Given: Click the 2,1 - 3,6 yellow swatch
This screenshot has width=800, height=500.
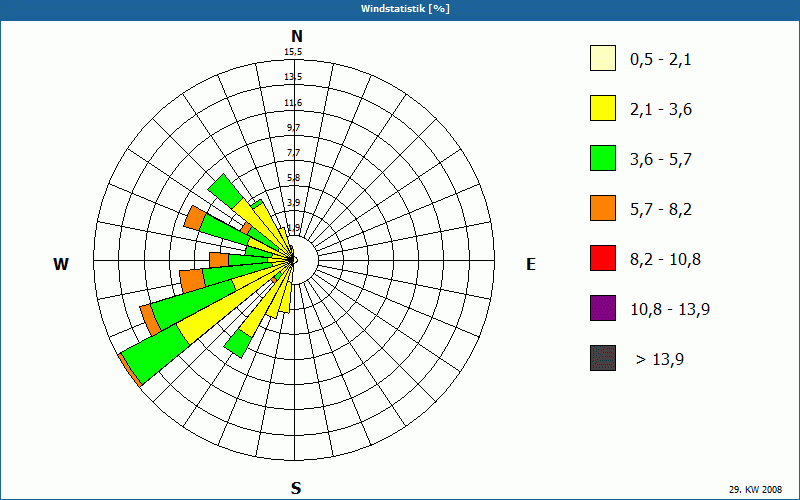Looking at the screenshot, I should (x=603, y=108).
